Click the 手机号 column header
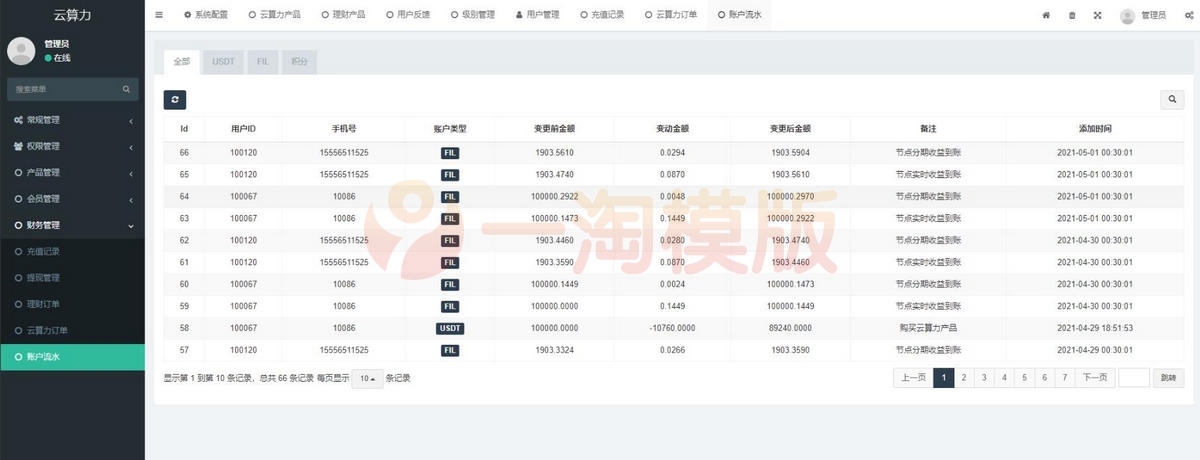Screen dimensions: 1200x460 pos(344,129)
